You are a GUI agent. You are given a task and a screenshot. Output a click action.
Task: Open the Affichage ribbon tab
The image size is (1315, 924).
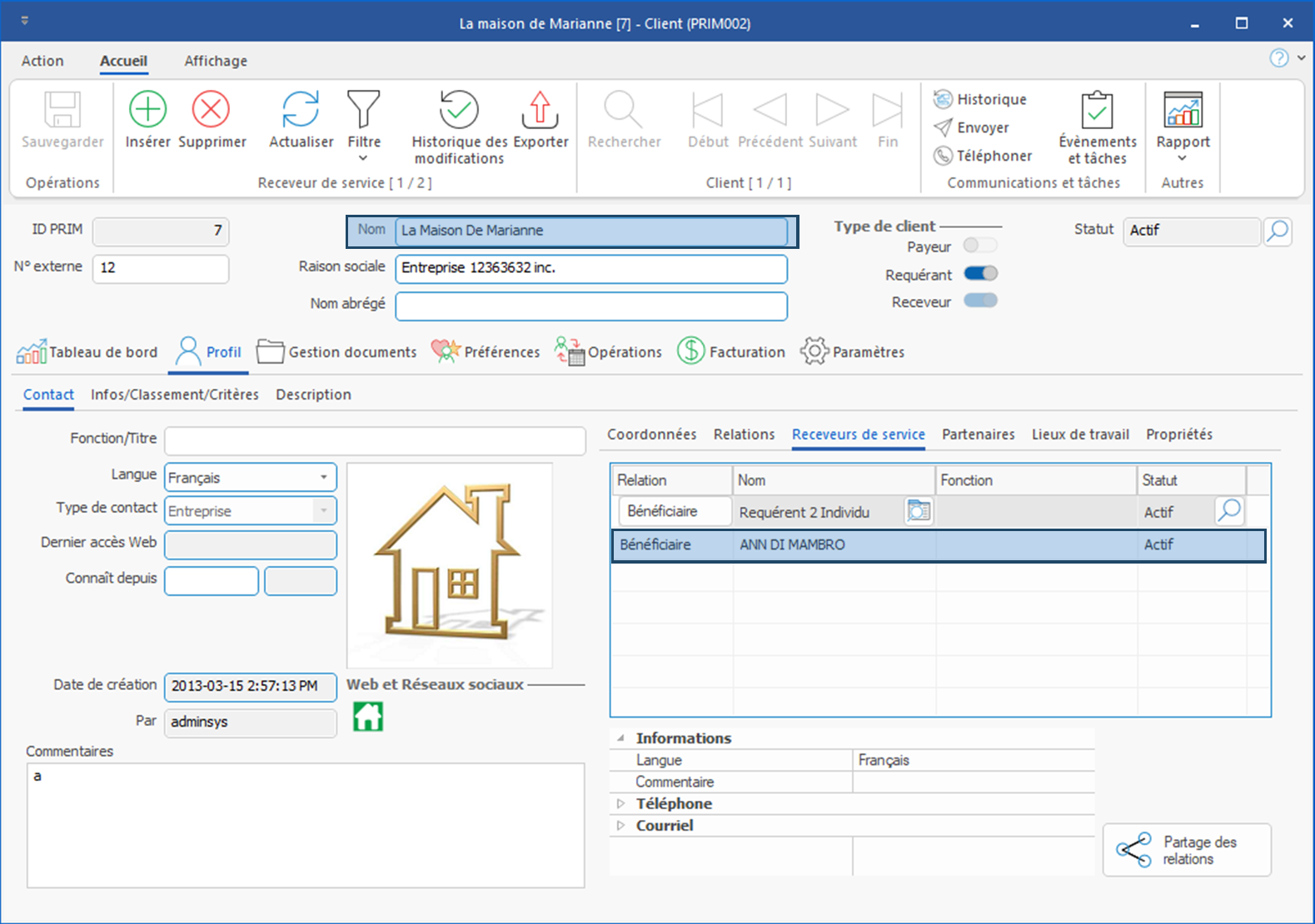[x=216, y=61]
